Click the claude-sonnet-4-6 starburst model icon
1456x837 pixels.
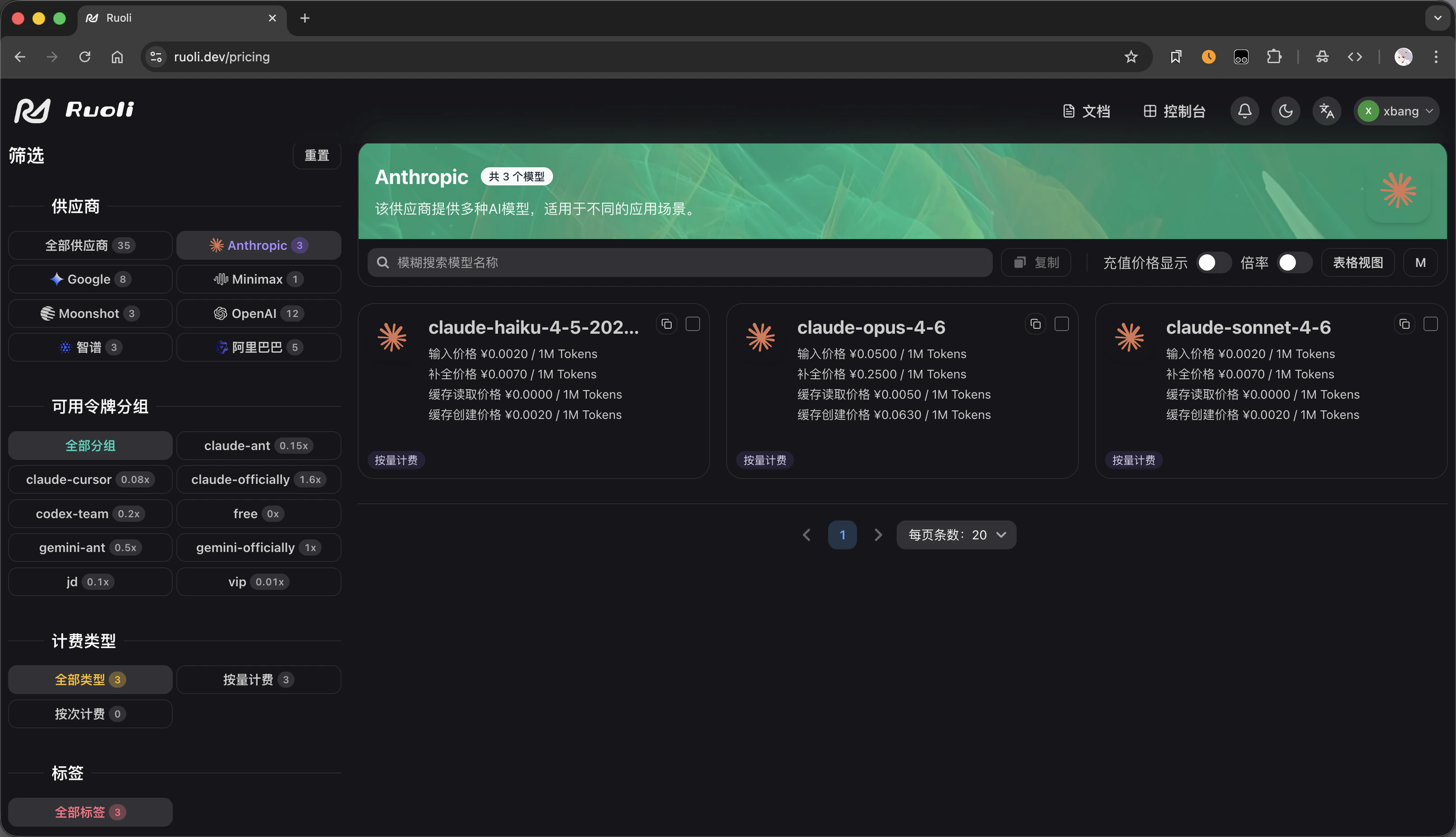1129,337
